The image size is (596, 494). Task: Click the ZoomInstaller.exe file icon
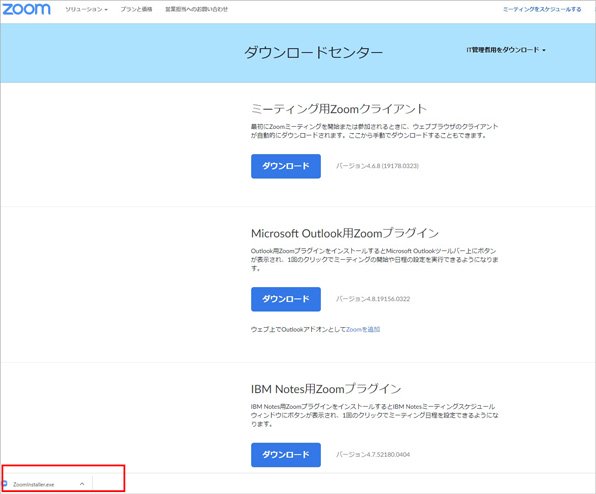(x=5, y=484)
